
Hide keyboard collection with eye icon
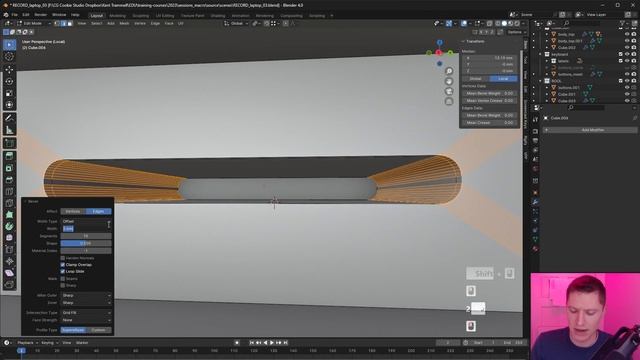point(627,54)
